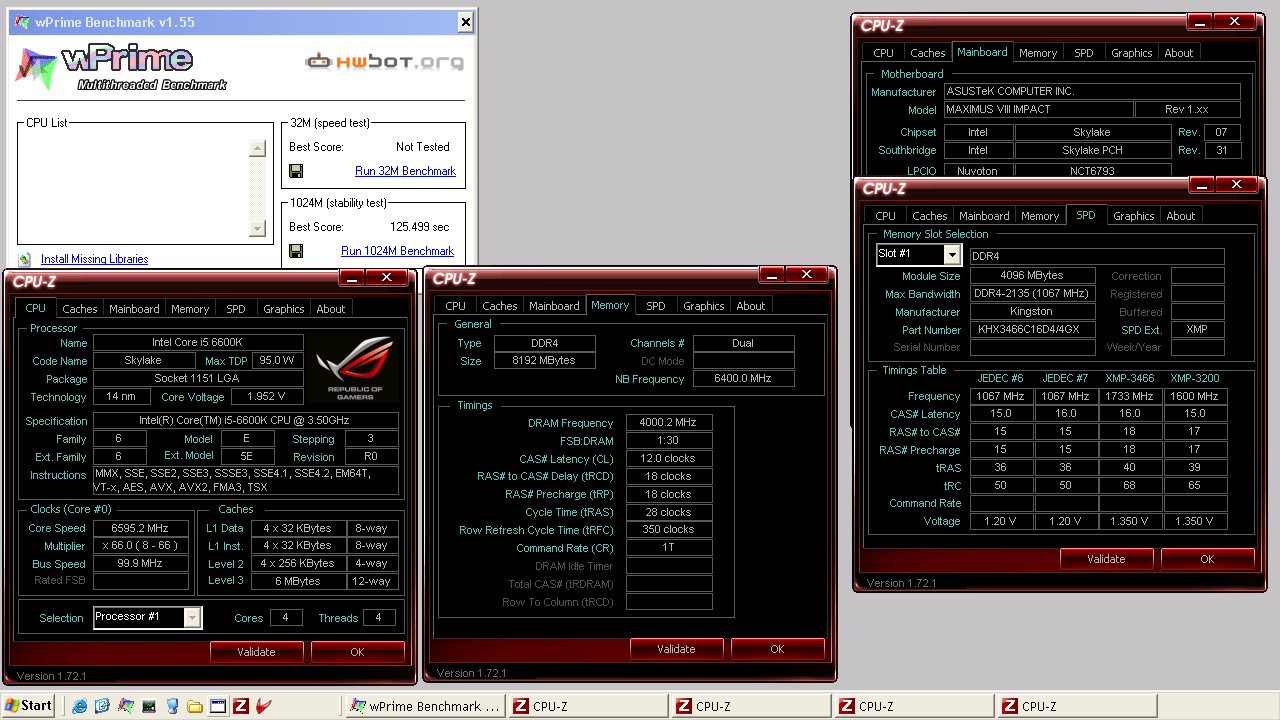This screenshot has height=720, width=1280.
Task: Click Validate in the CPU window
Action: pos(256,652)
